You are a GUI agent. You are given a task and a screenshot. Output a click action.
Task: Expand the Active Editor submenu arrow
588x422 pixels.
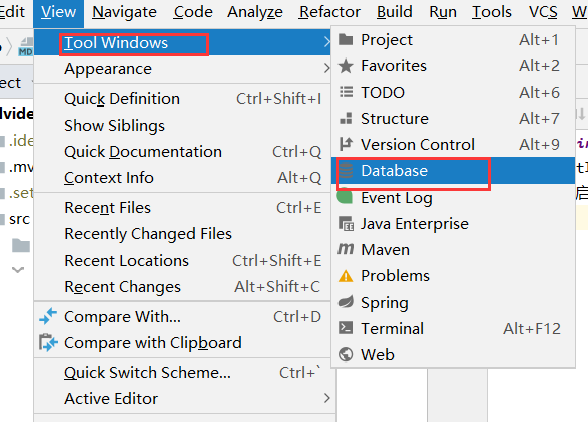point(327,398)
